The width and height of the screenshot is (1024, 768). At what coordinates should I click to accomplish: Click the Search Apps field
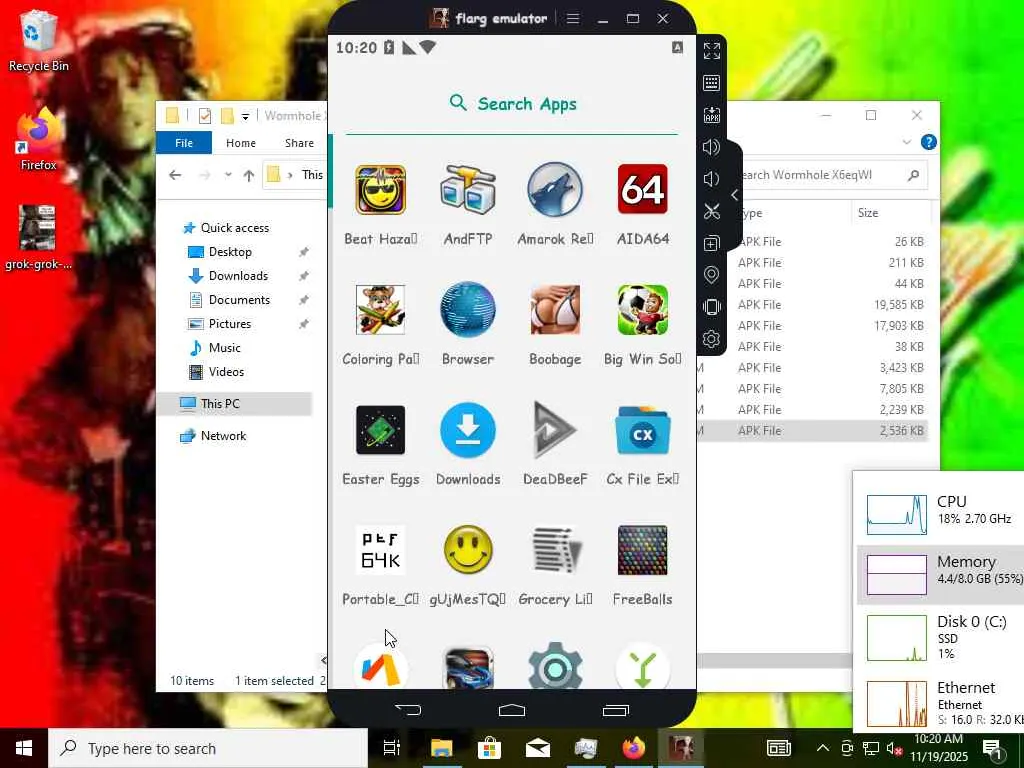coord(512,104)
